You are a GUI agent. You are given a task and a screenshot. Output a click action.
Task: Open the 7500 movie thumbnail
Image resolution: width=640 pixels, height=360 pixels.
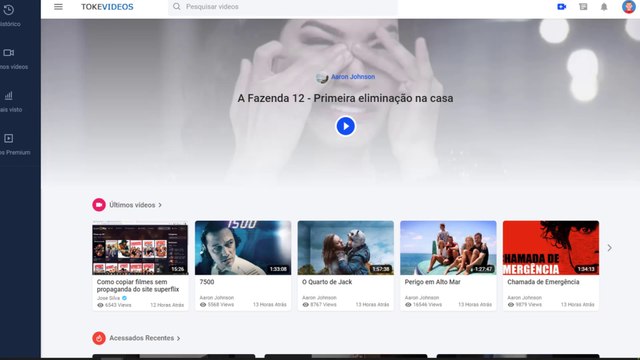point(243,248)
